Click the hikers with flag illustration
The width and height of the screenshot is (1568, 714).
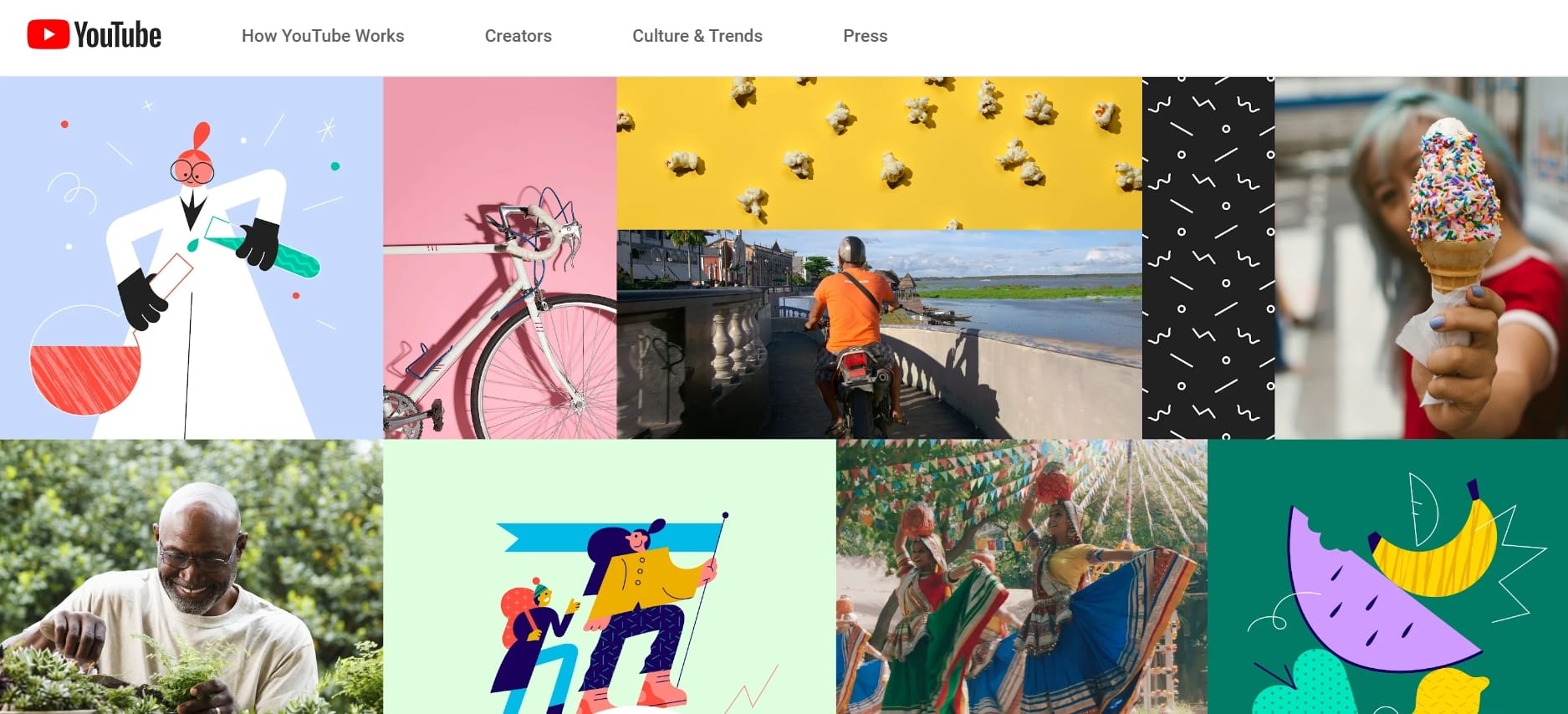[610, 577]
